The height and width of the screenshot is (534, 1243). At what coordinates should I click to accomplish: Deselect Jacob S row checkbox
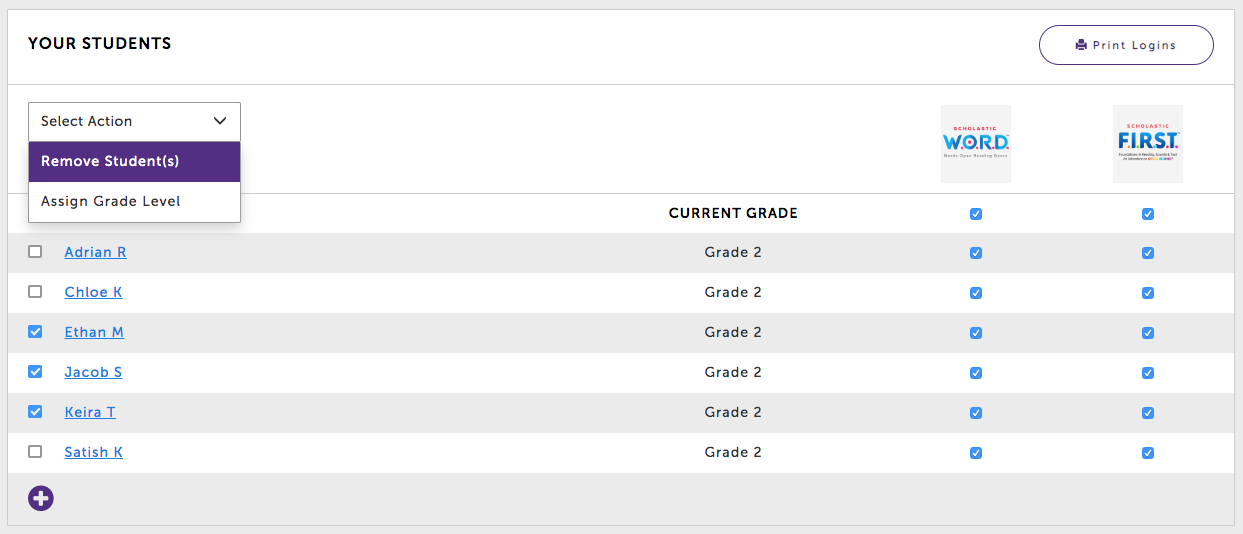35,372
